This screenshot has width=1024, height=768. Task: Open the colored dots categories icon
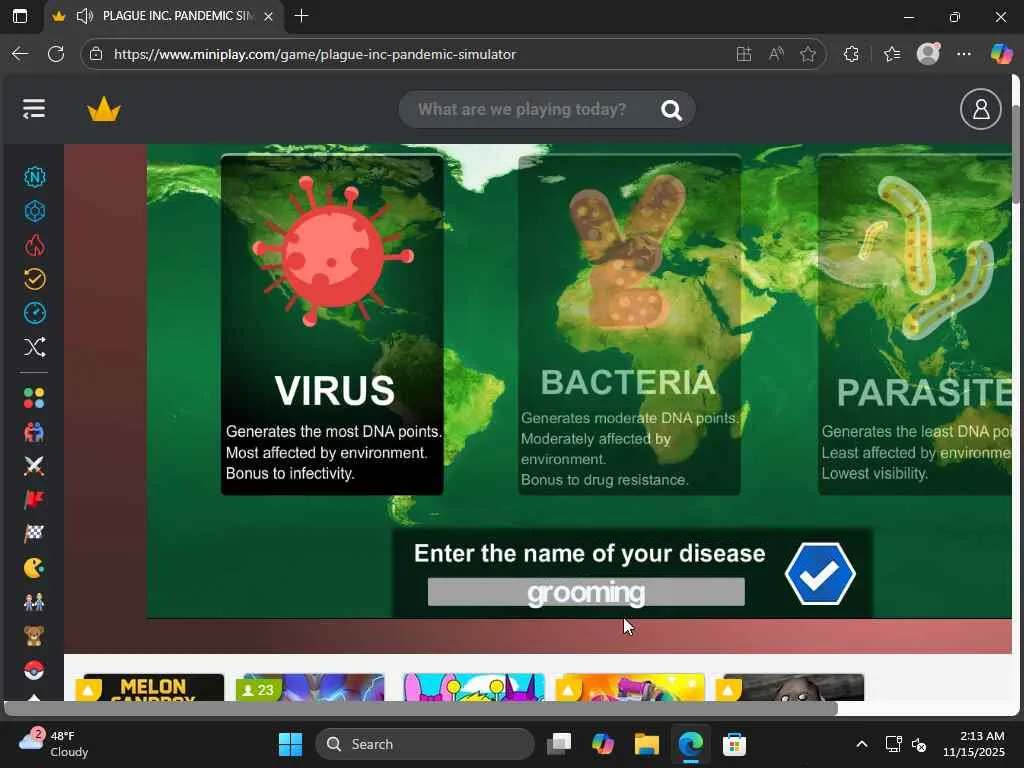click(34, 398)
